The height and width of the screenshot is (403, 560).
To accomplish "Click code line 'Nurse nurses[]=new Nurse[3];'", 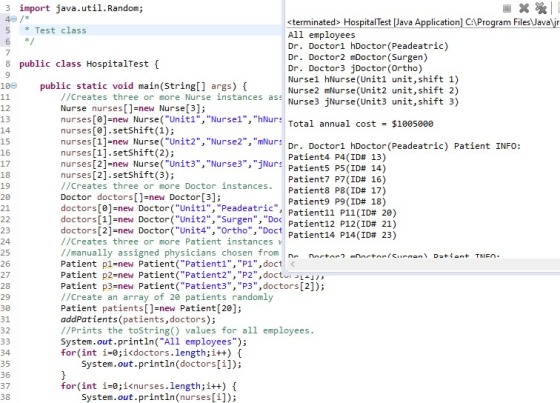I will pos(133,108).
